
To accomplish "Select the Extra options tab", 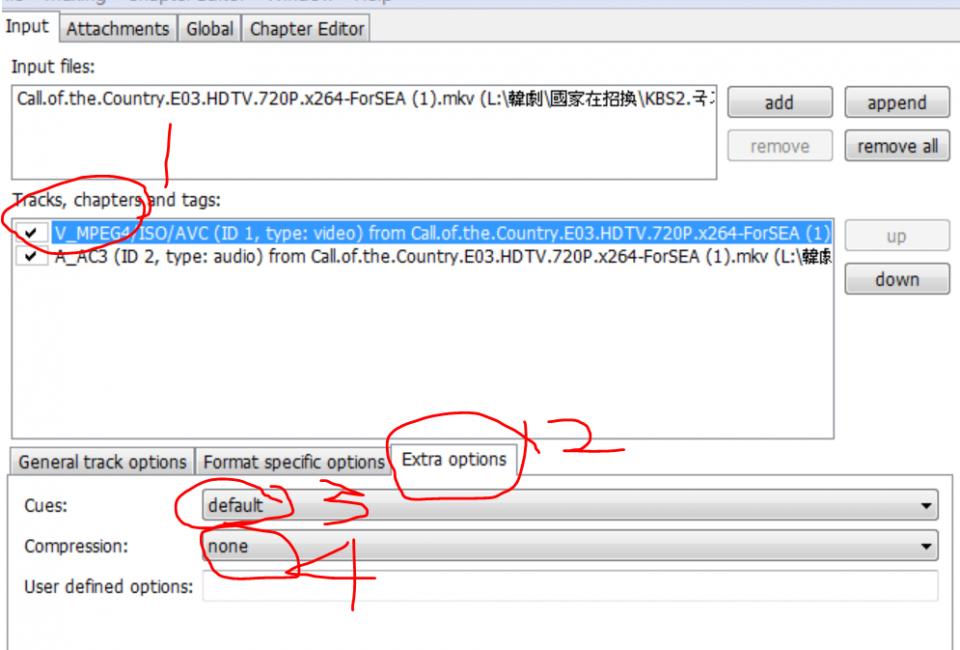I will pos(454,459).
